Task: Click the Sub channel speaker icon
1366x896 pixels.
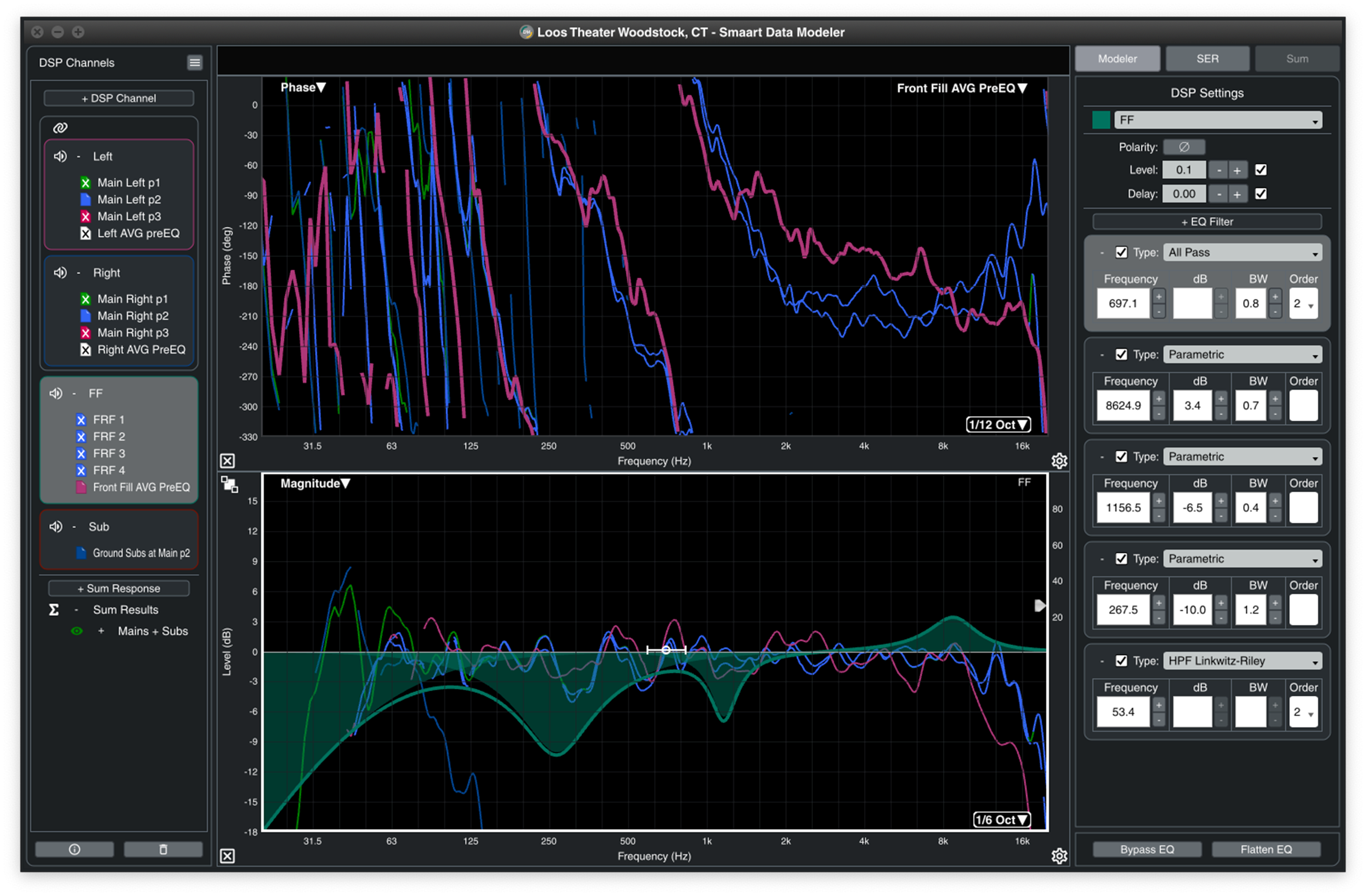Action: pos(56,526)
